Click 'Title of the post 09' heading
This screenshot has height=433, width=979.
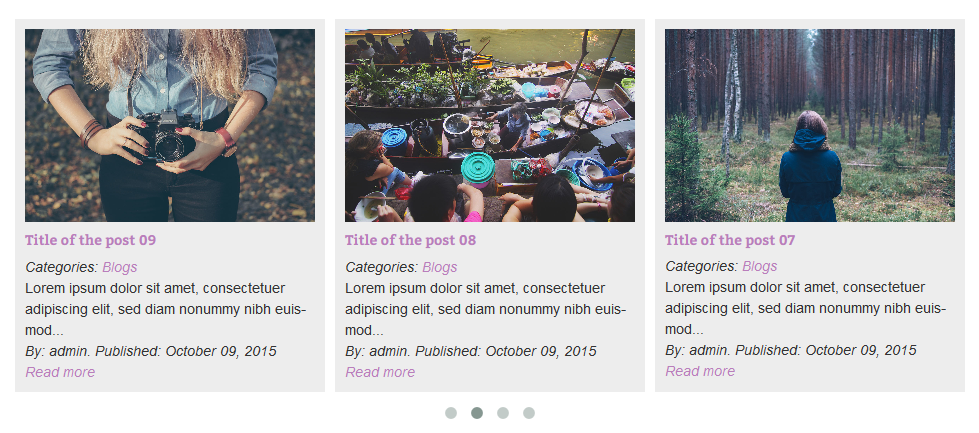(91, 240)
